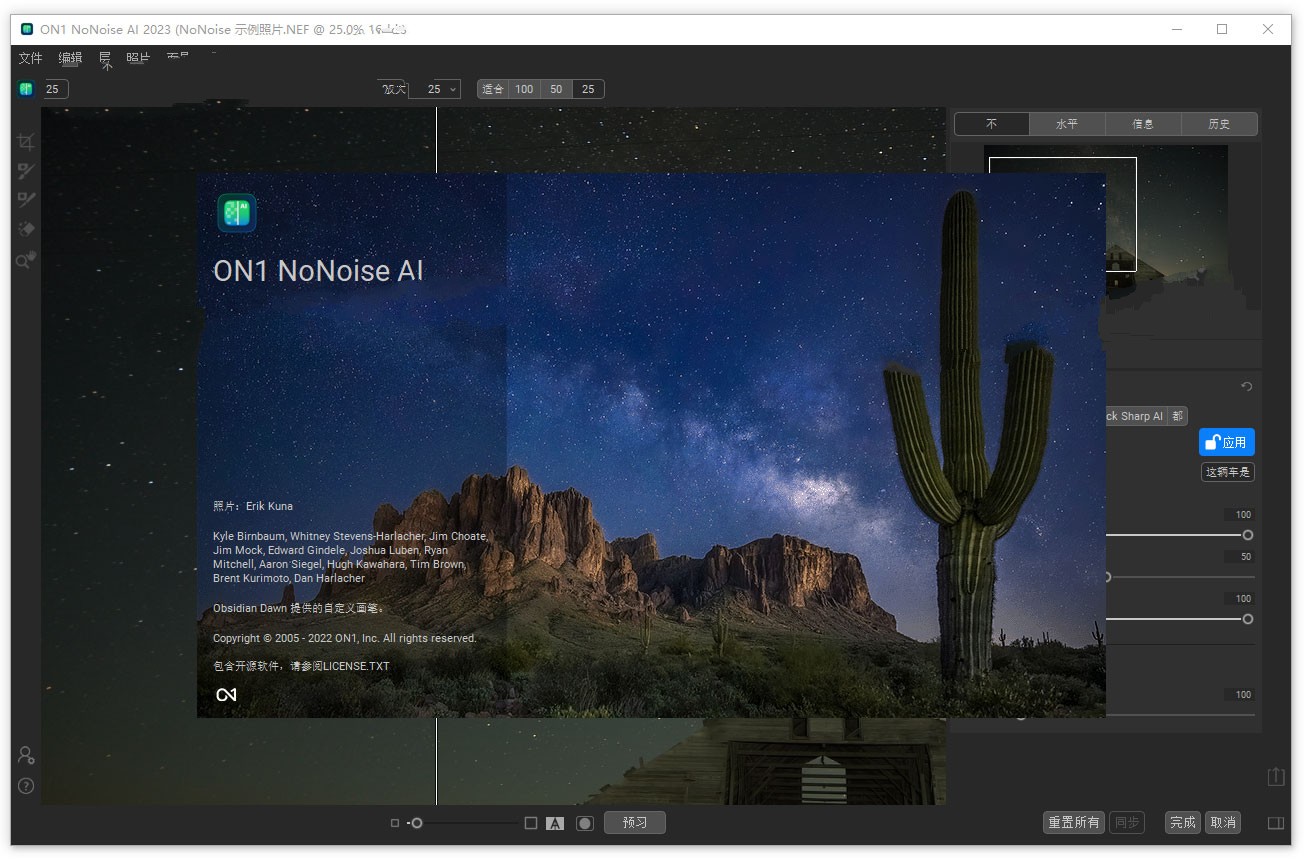Viewport: 1307px width, 861px height.
Task: Select the eraser tool in the left toolbar
Action: point(26,229)
